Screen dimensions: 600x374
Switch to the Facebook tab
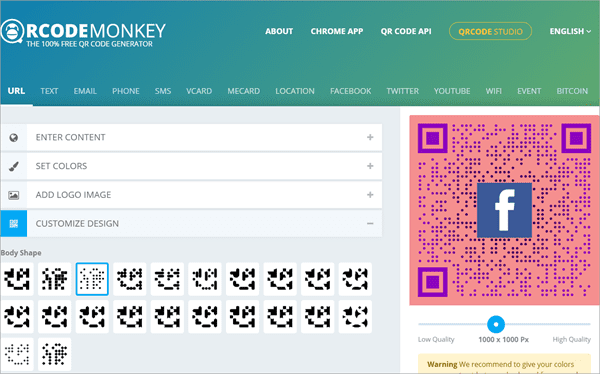coord(351,91)
